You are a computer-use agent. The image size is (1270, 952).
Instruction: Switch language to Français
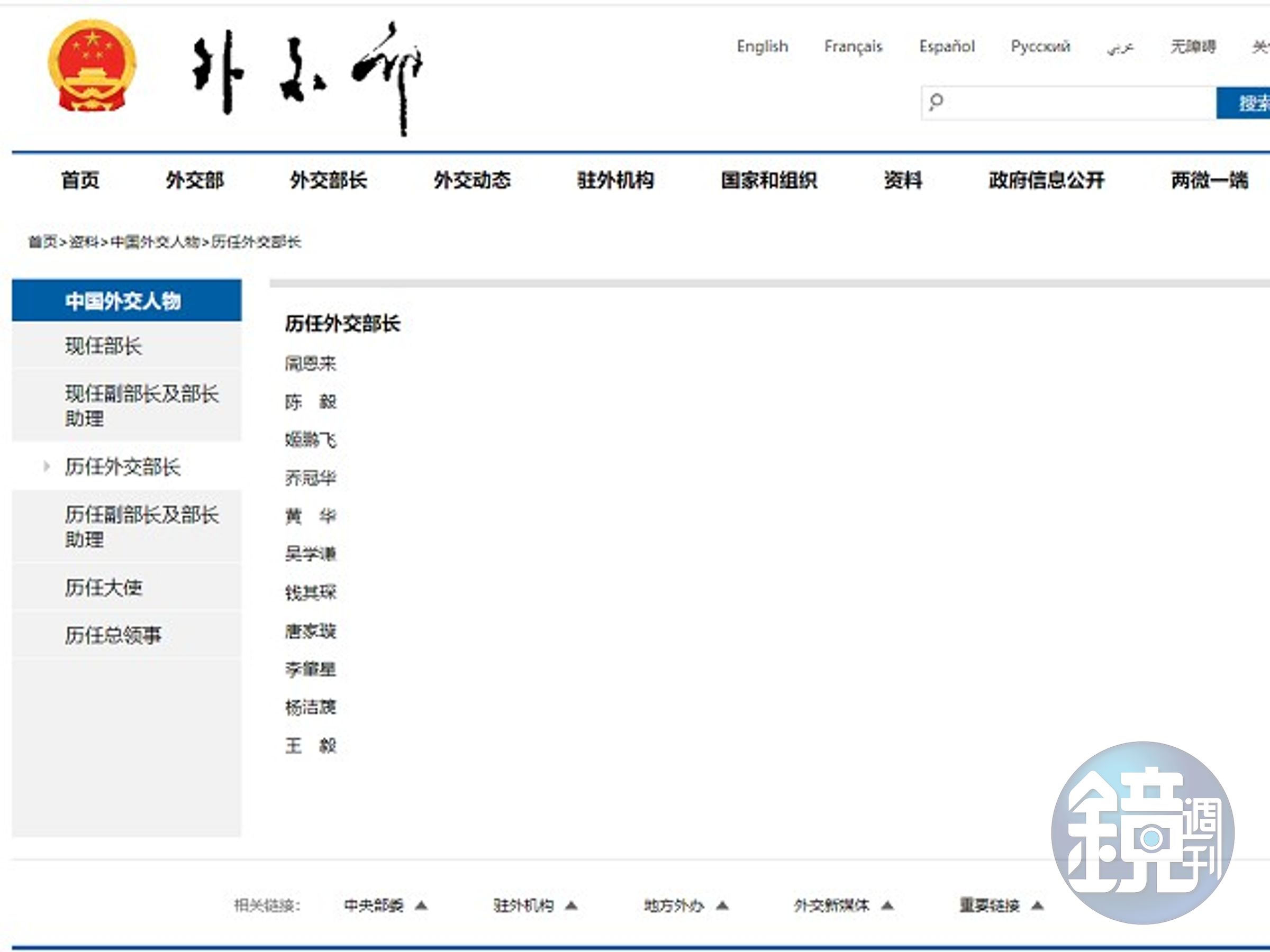pyautogui.click(x=853, y=47)
